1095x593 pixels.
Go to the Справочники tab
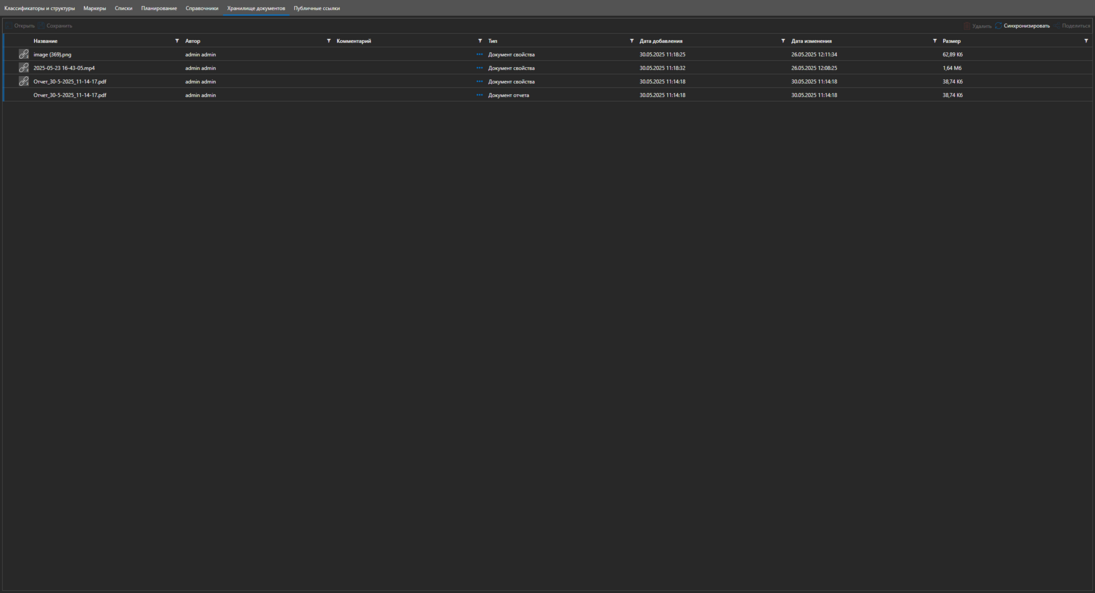201,8
